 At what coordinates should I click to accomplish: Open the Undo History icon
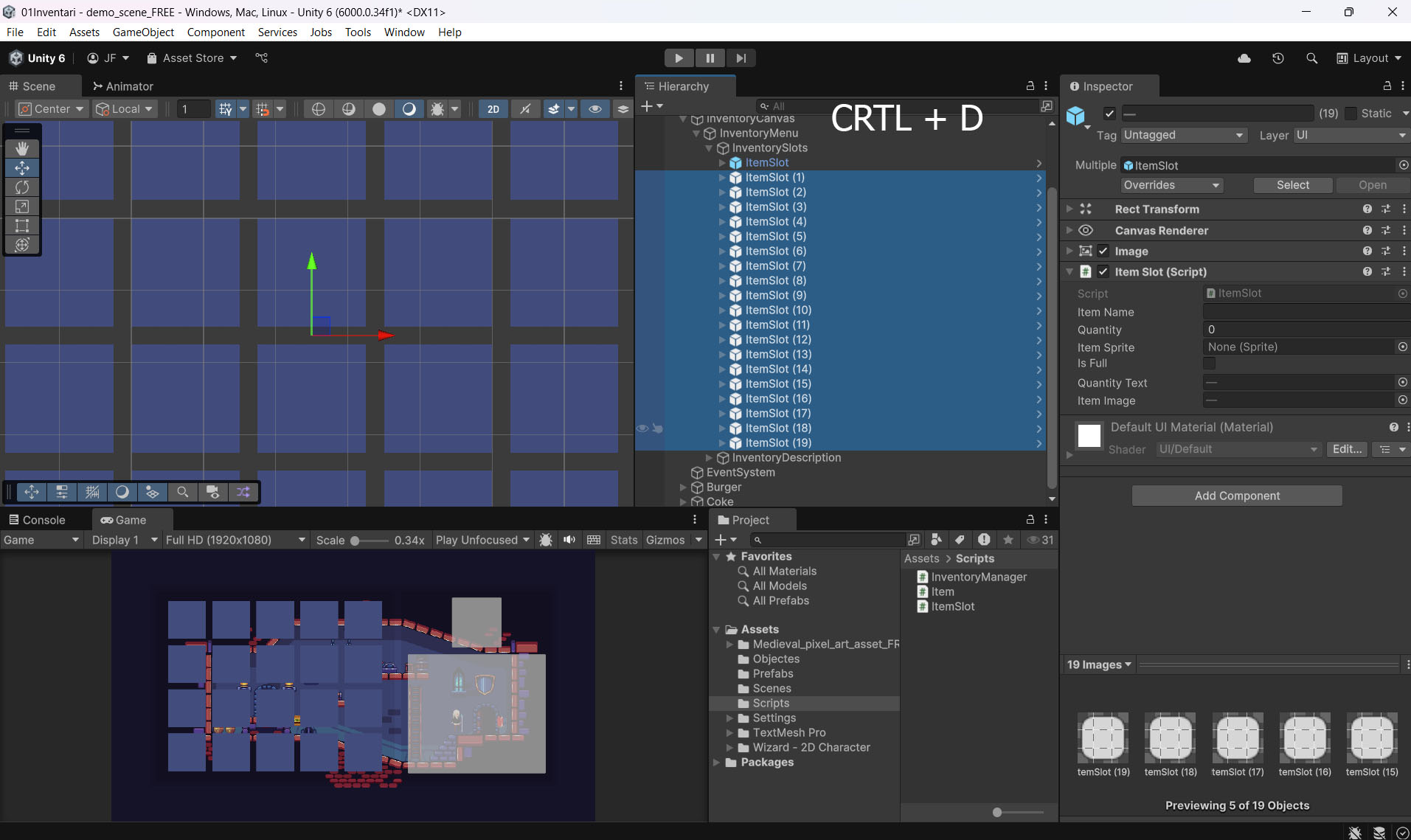1278,58
